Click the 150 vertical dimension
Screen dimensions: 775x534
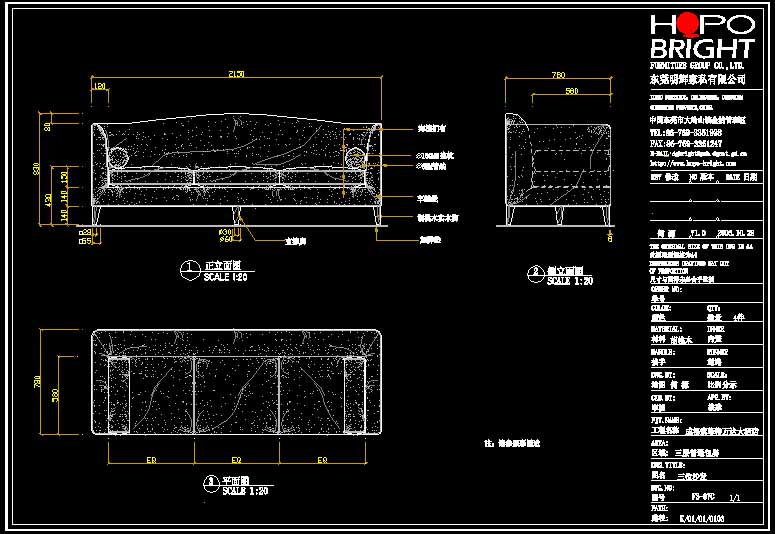64,177
